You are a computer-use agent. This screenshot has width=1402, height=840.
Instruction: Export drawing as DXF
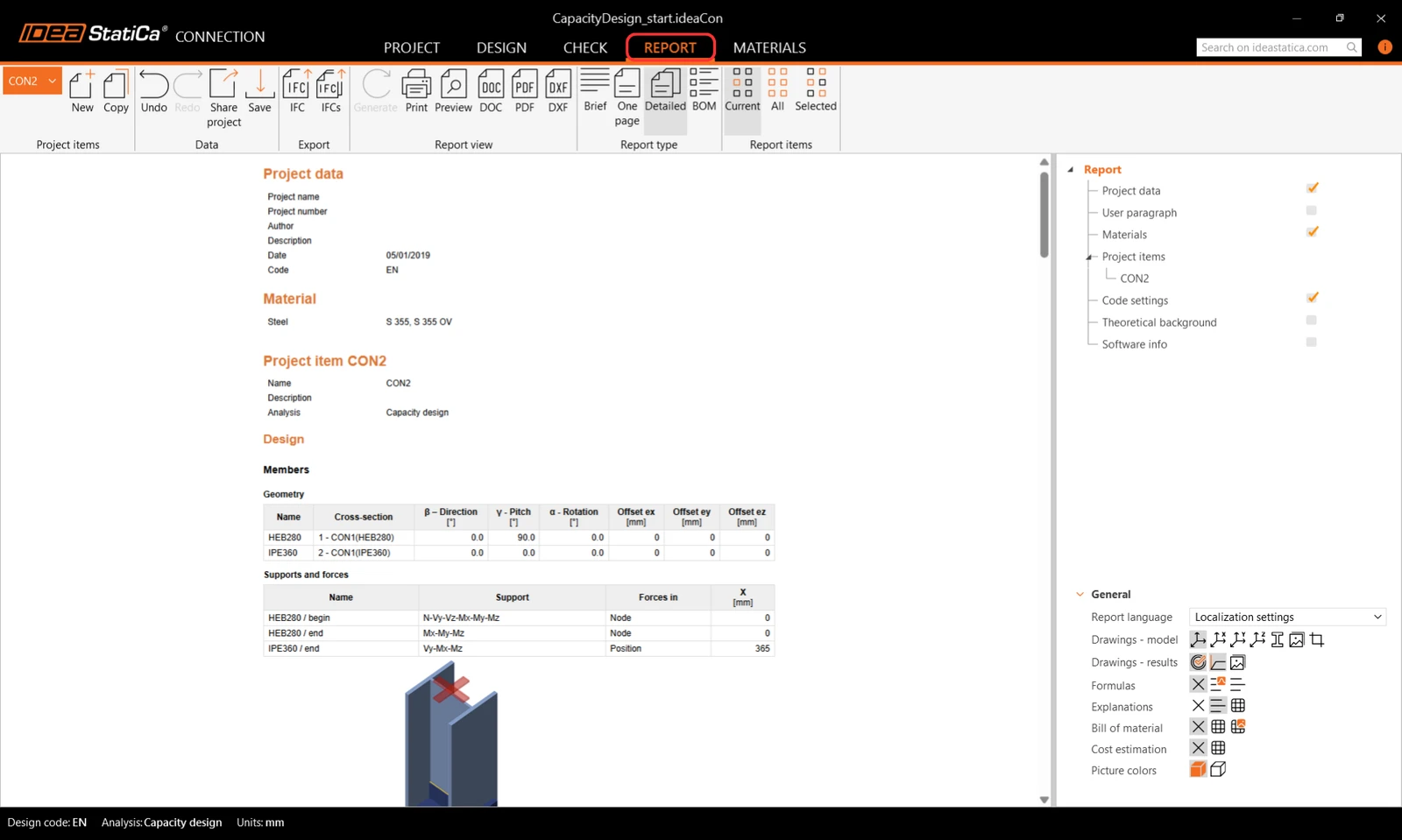[558, 91]
